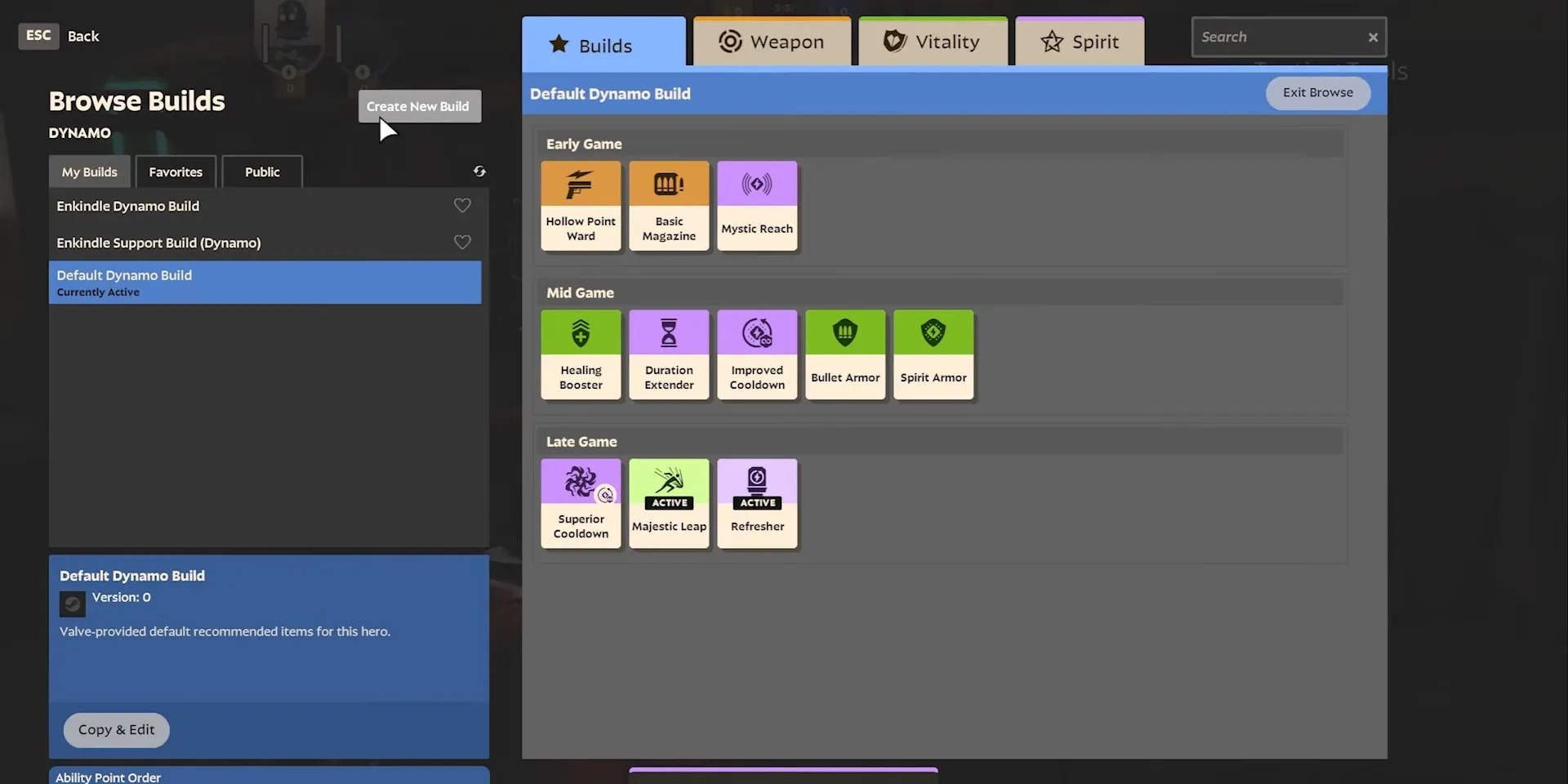Select the Bullet Armor item
Viewport: 1568px width, 784px height.
(x=845, y=354)
